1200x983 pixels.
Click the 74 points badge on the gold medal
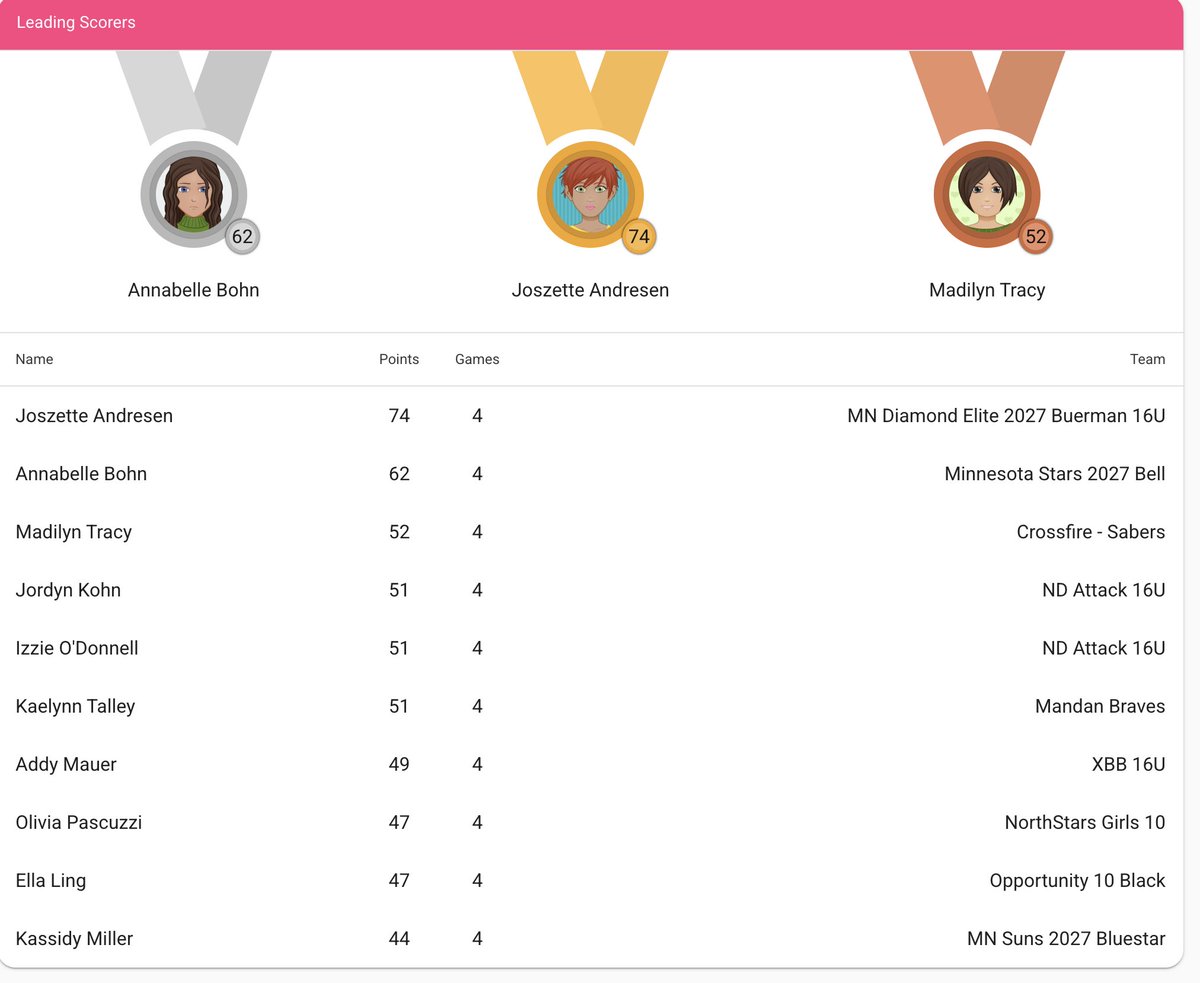coord(639,237)
